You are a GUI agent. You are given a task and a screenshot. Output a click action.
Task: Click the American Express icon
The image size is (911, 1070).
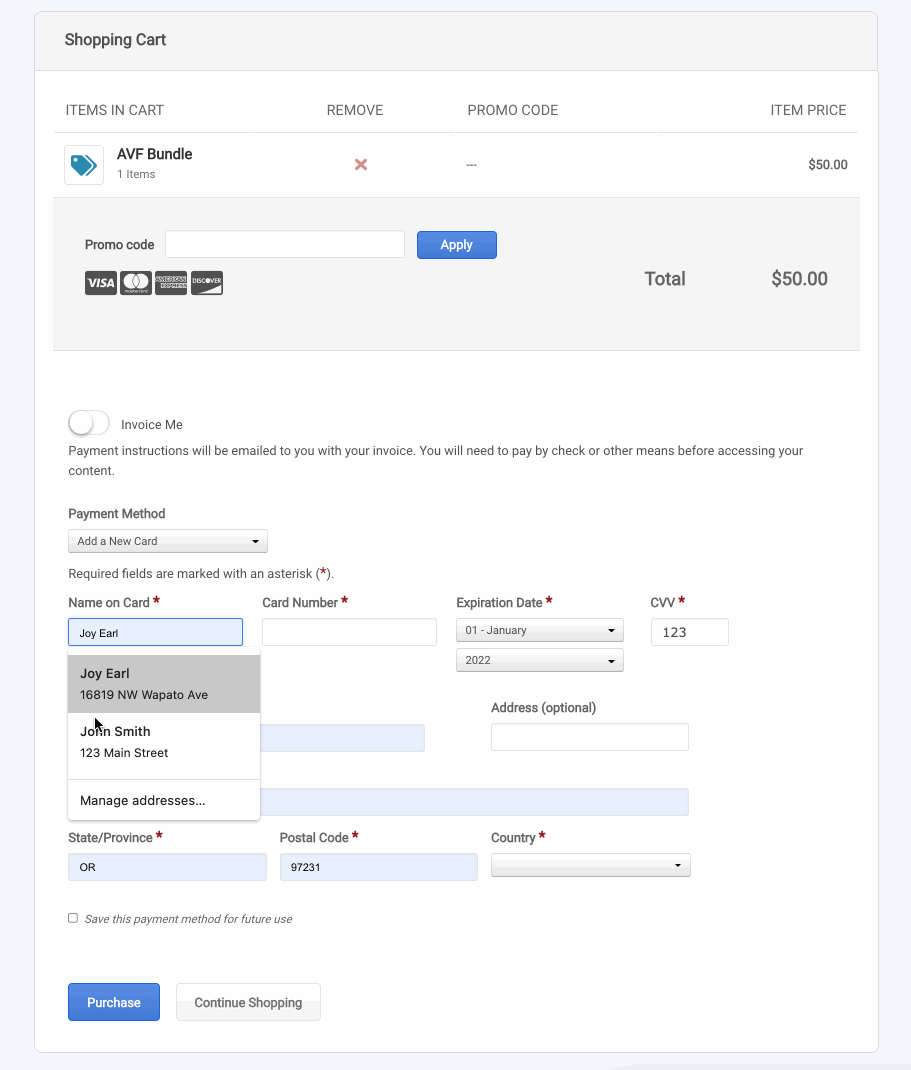(171, 283)
